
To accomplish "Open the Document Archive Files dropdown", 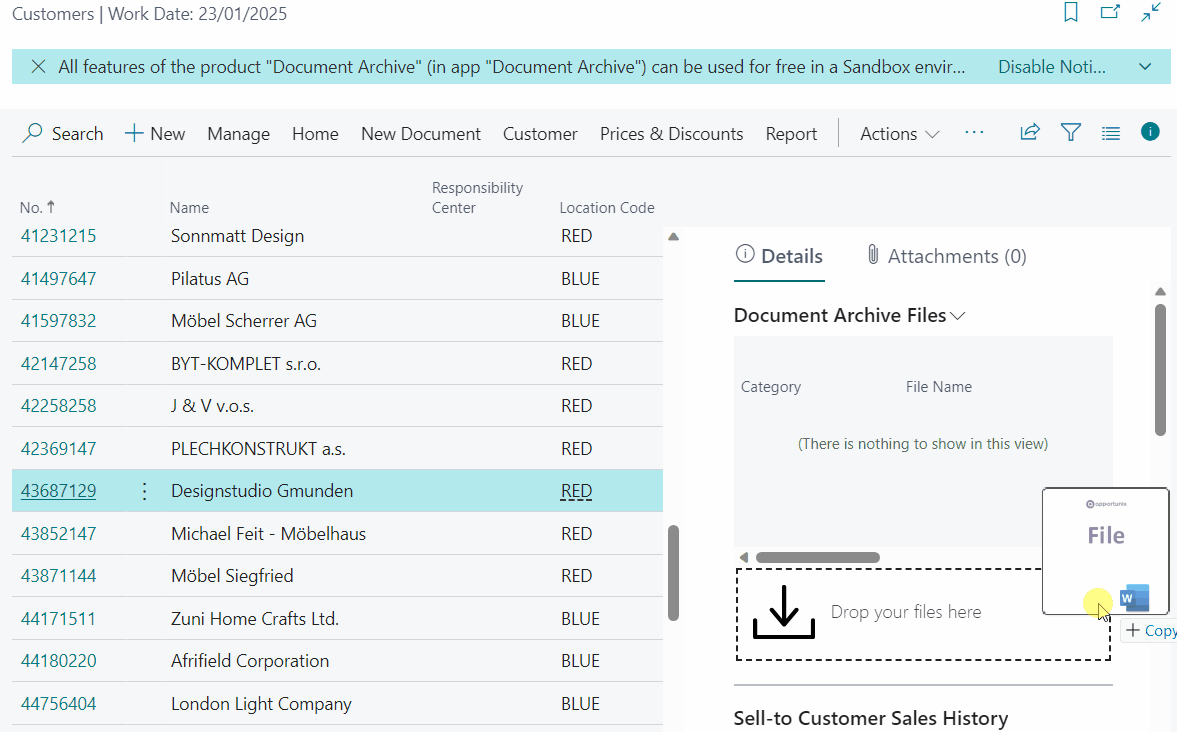I will 959,314.
